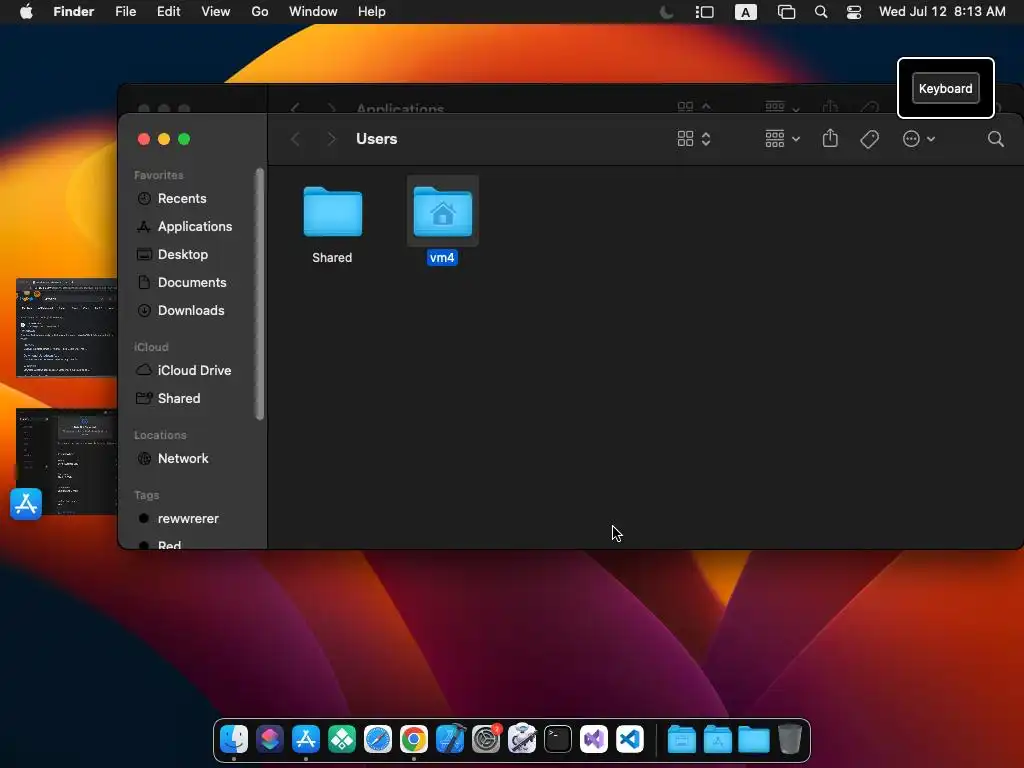This screenshot has width=1024, height=768.
Task: Open Terminal from the Dock
Action: (558, 739)
